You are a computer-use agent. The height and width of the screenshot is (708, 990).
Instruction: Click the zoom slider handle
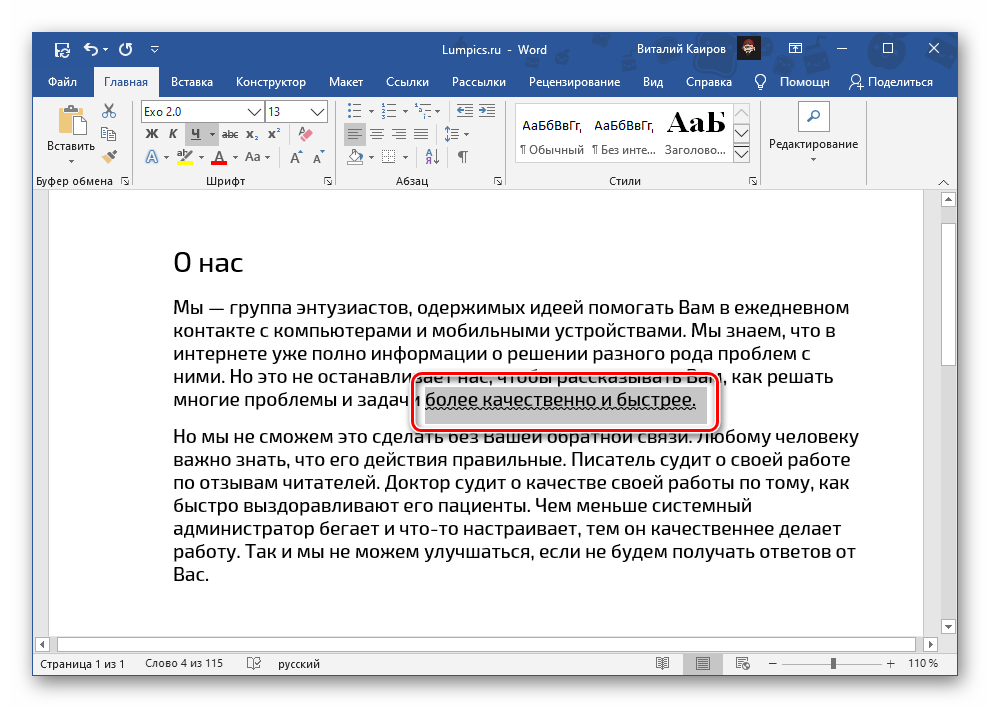pos(833,663)
